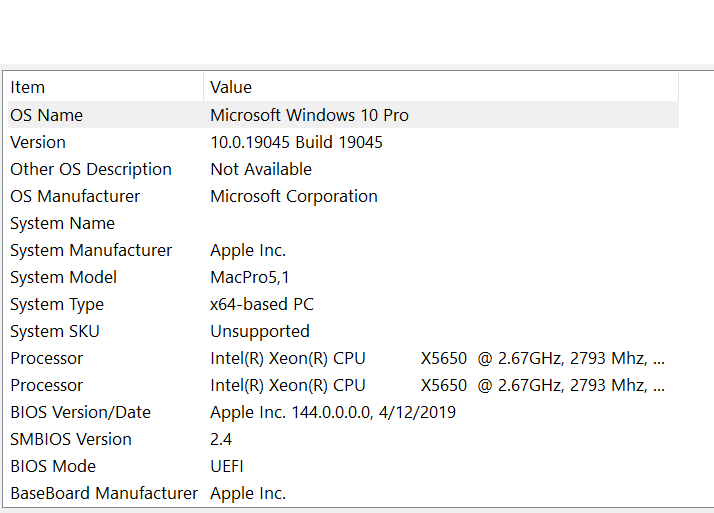This screenshot has height=513, width=714.
Task: Click the Microsoft Corporation value
Action: point(294,196)
